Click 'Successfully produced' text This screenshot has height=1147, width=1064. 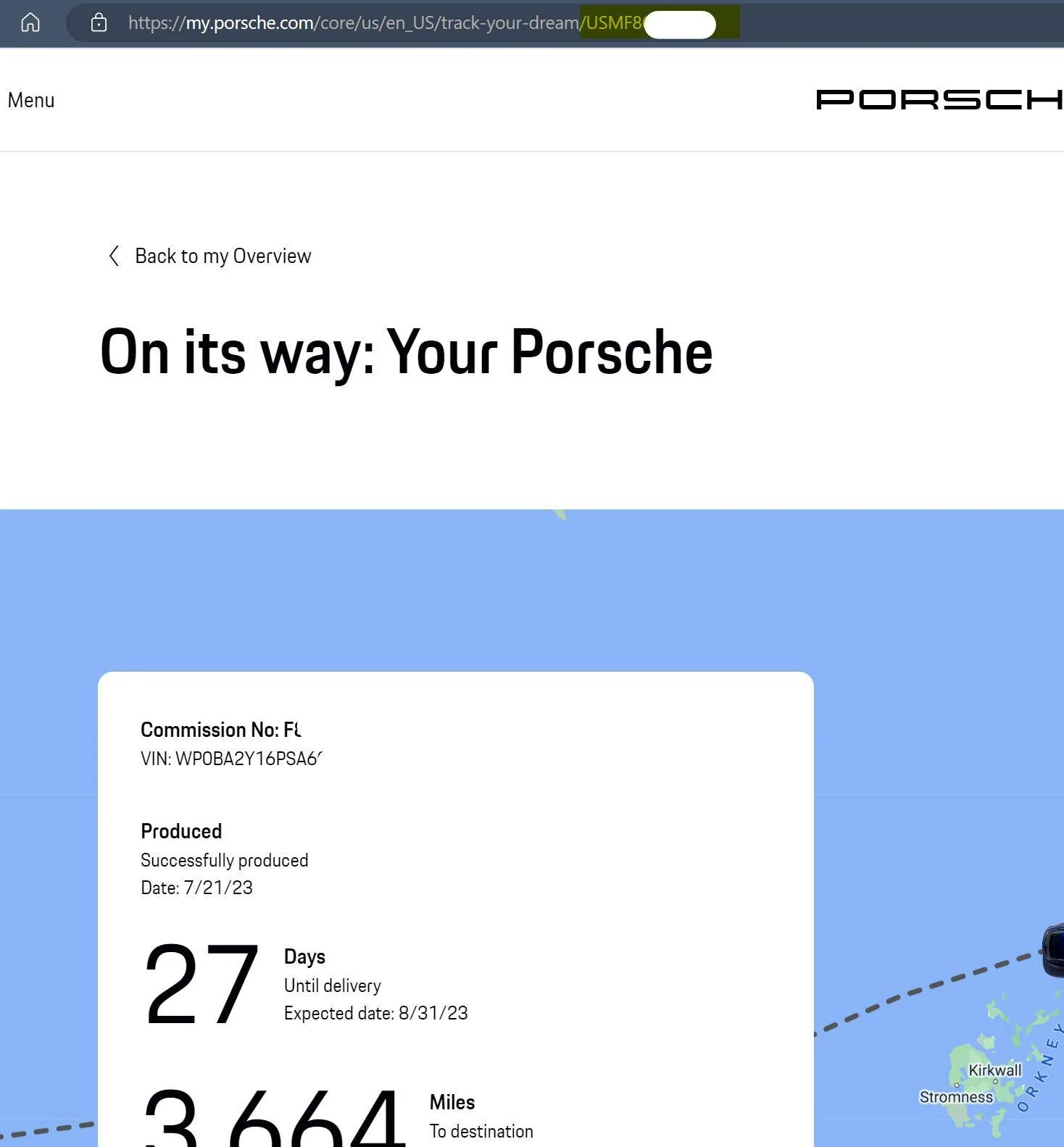point(225,860)
